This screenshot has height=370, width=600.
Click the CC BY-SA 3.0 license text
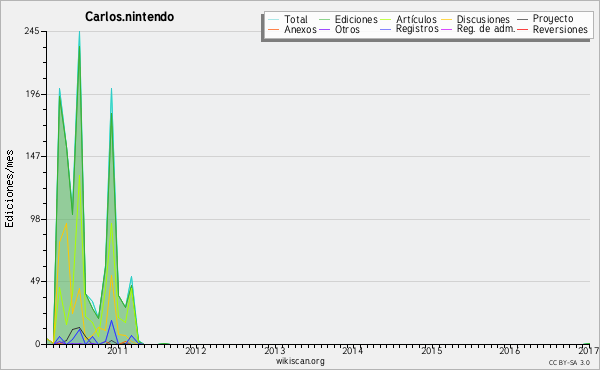click(569, 362)
